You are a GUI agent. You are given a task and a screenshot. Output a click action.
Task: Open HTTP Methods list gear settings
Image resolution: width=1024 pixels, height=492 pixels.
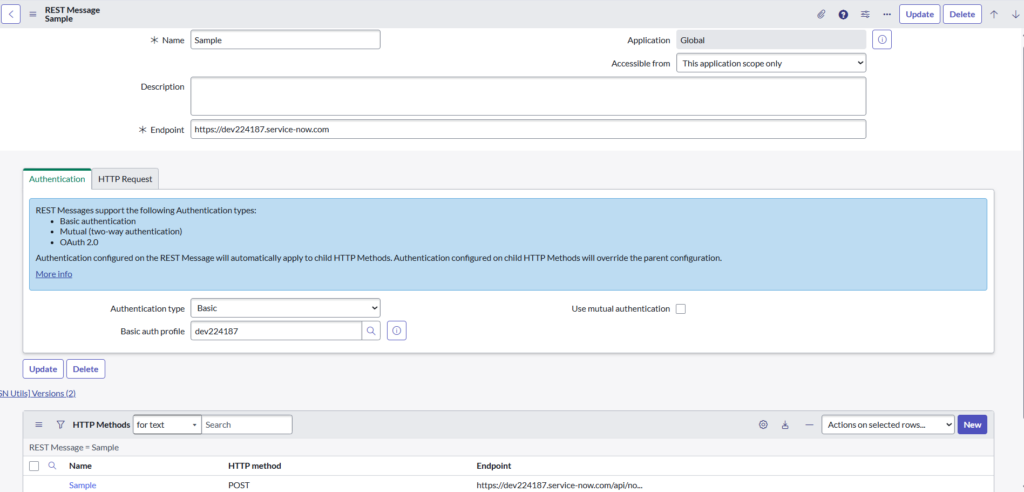763,425
